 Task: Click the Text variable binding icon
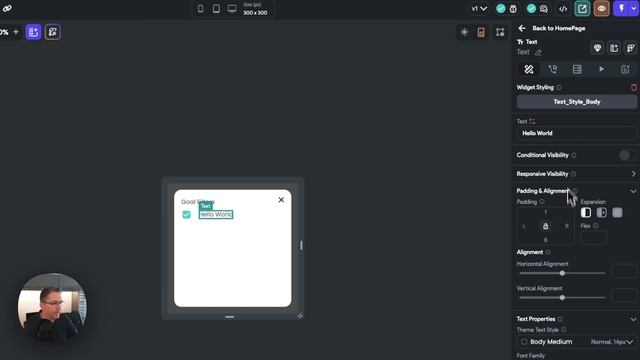click(x=532, y=121)
